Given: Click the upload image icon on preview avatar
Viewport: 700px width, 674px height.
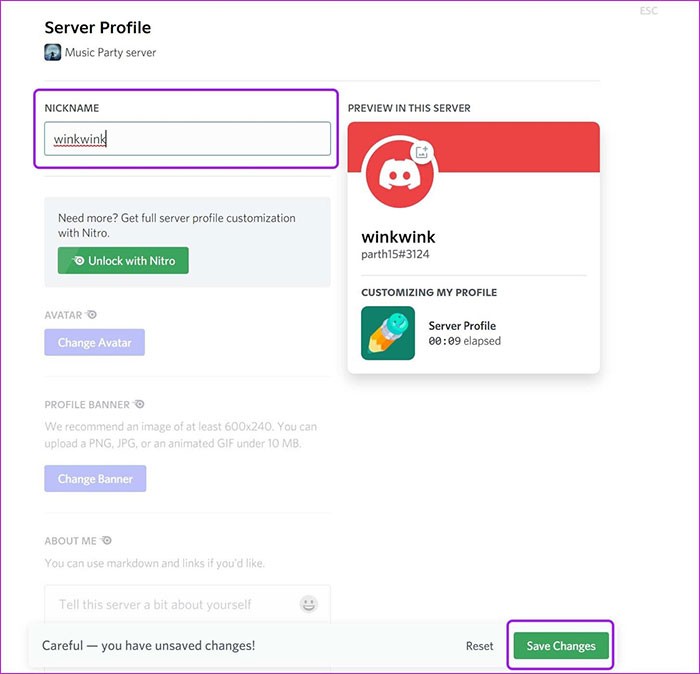Looking at the screenshot, I should tap(421, 153).
